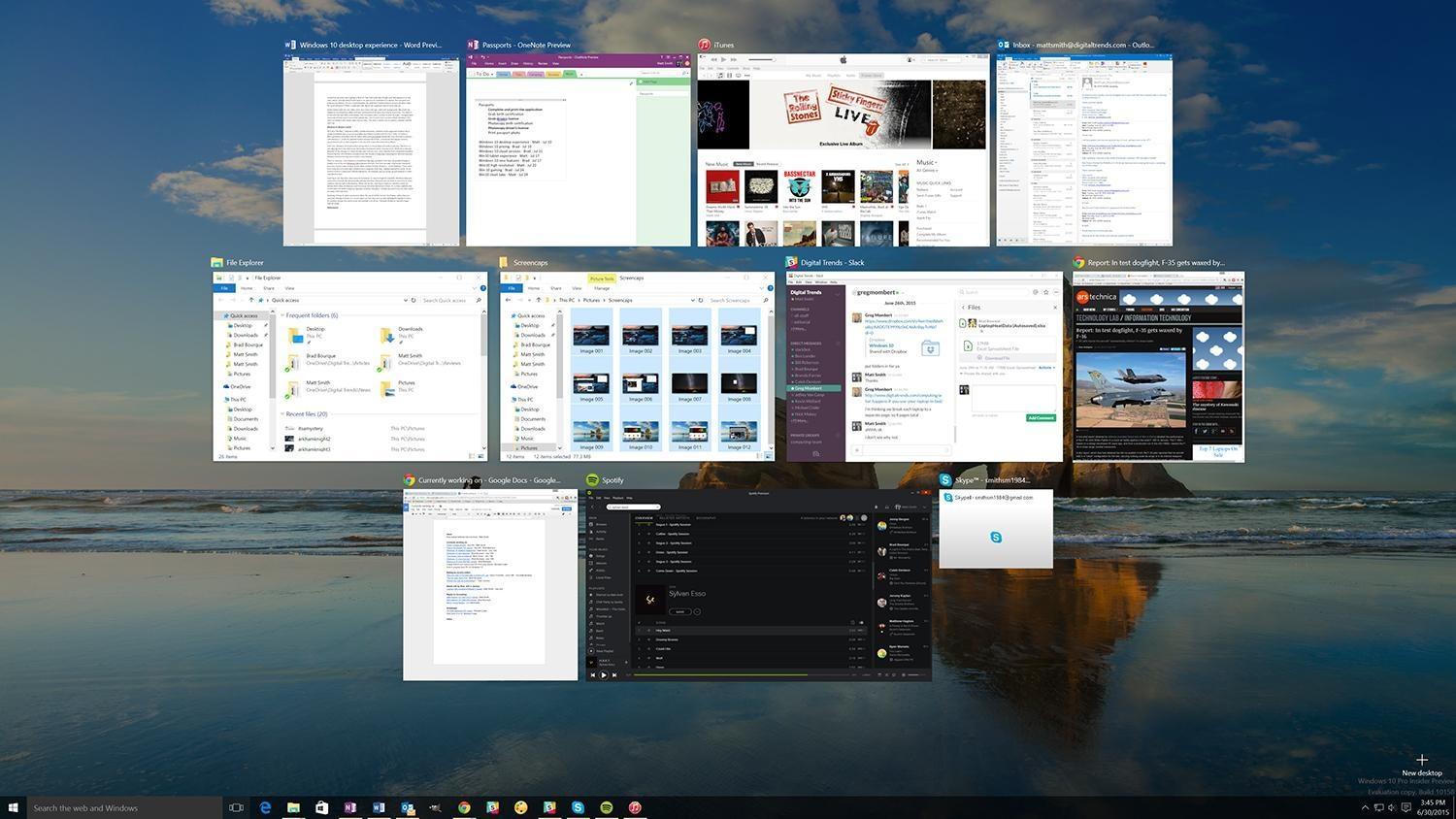Add a New desktop
Viewport: 1456px width, 819px height.
point(1422,766)
